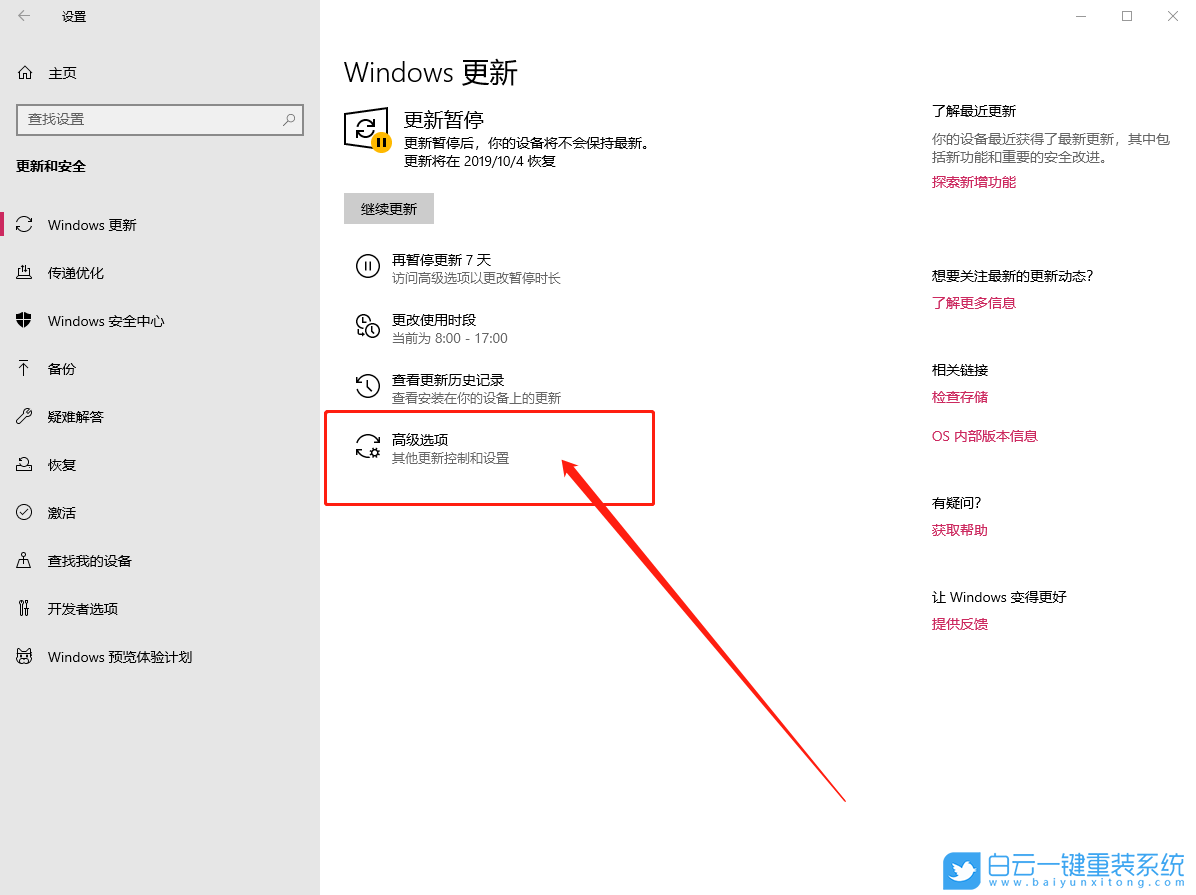The width and height of the screenshot is (1196, 895).
Task: Click 继续更新 to resume updates
Action: 388,208
